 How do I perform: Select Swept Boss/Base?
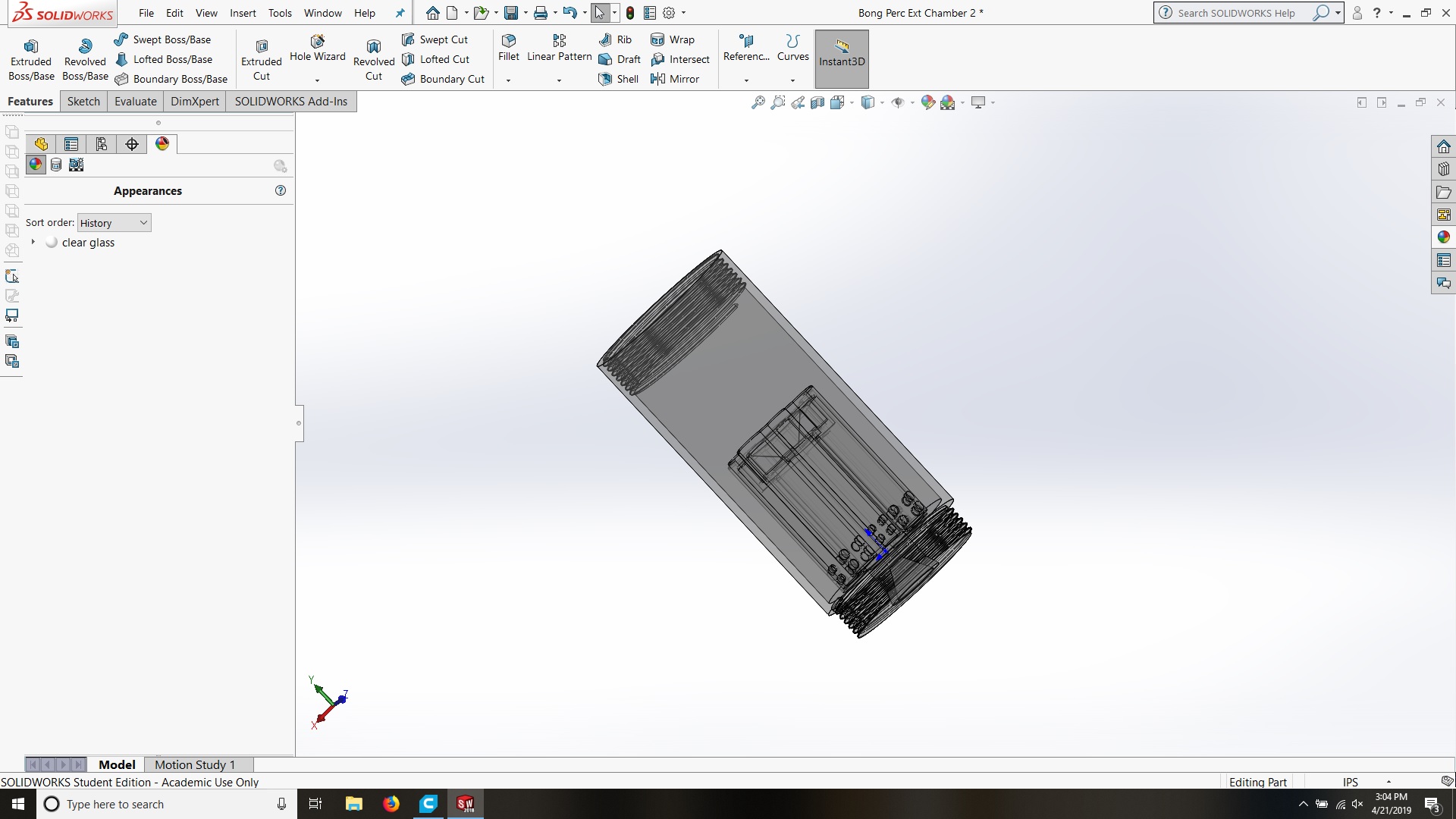(162, 39)
